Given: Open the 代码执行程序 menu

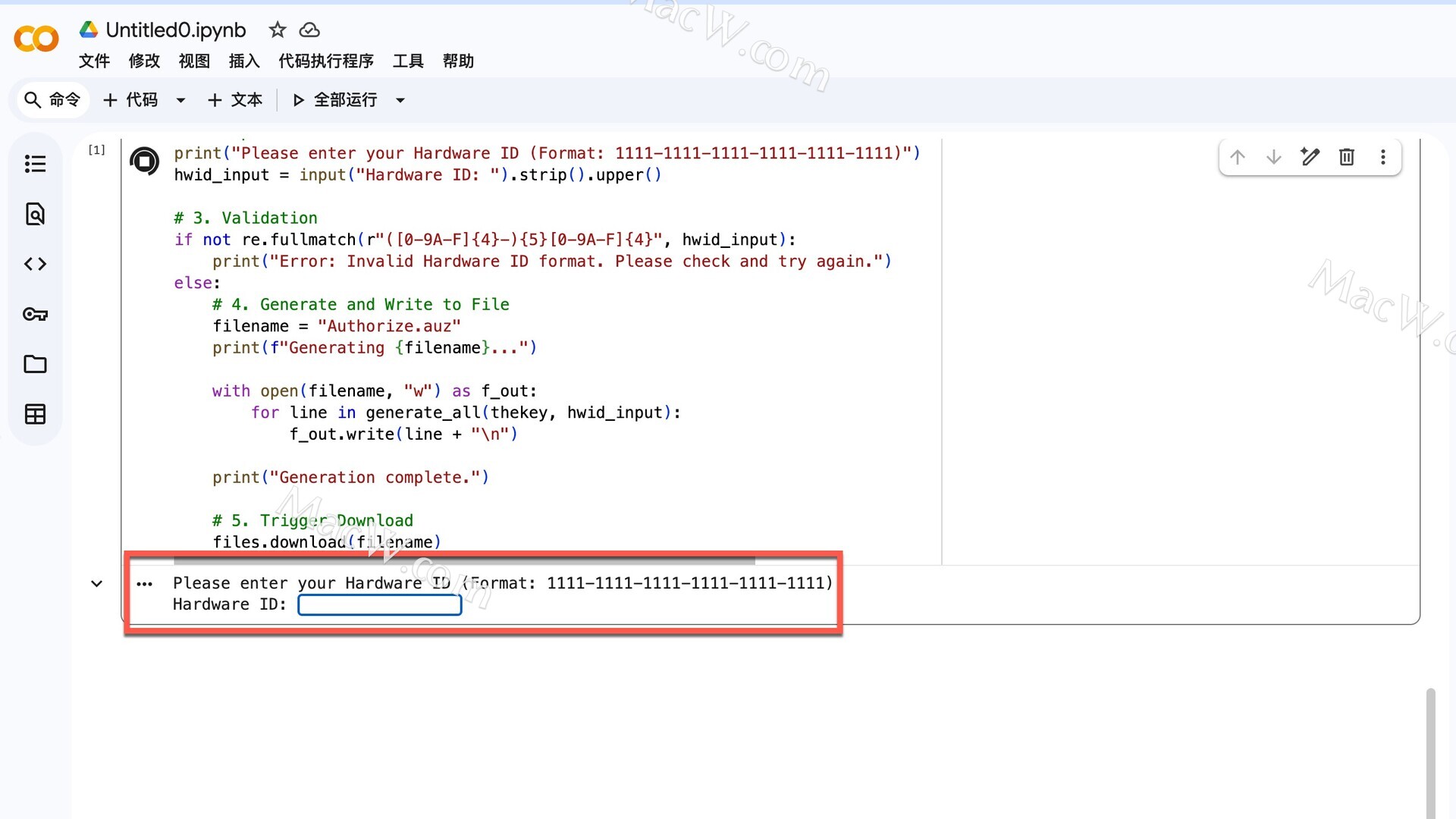Looking at the screenshot, I should click(325, 61).
